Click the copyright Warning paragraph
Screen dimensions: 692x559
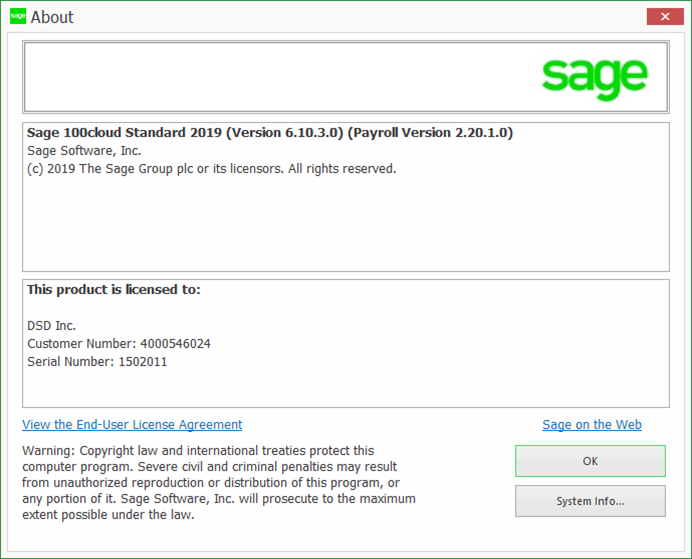click(219, 483)
